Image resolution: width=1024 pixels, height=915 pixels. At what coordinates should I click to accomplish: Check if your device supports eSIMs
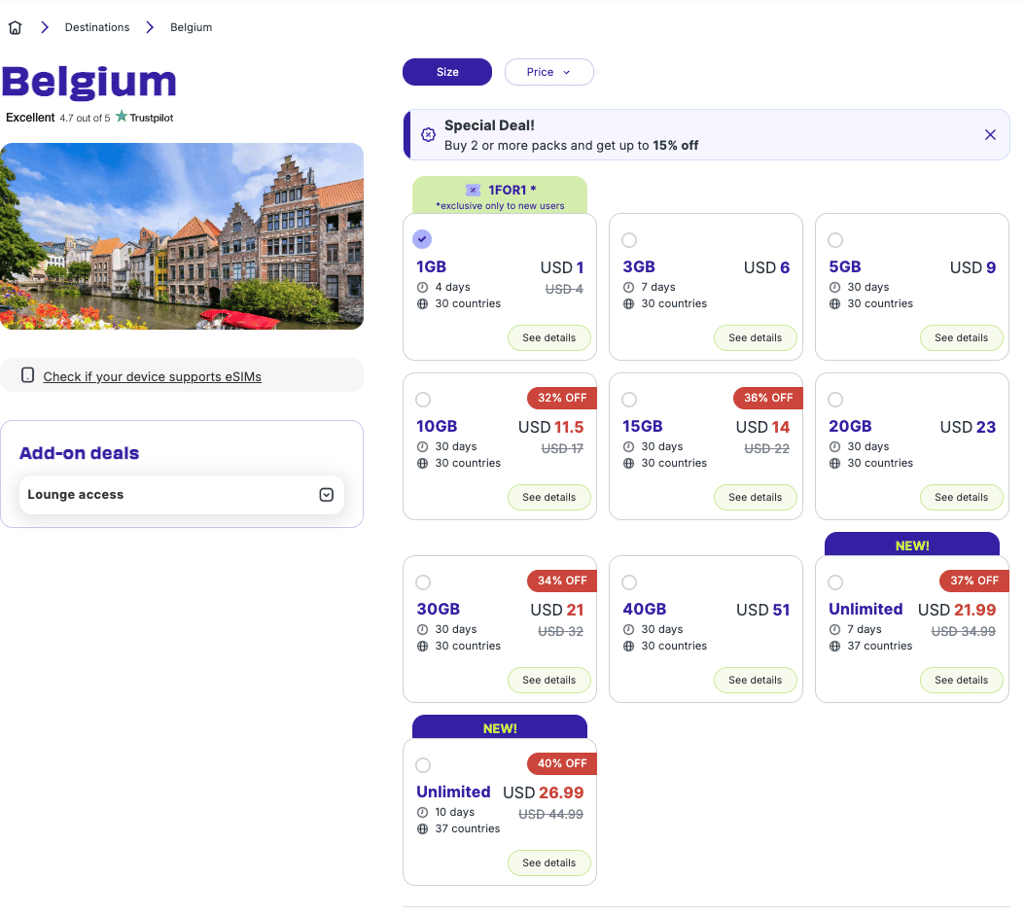click(152, 376)
